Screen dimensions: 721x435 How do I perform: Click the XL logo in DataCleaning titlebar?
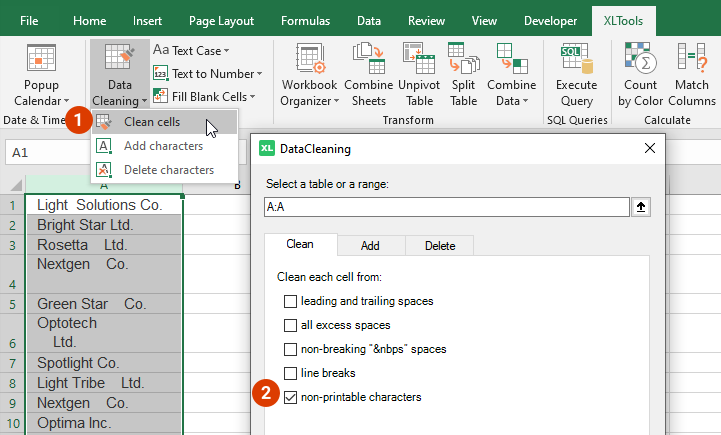[x=267, y=149]
